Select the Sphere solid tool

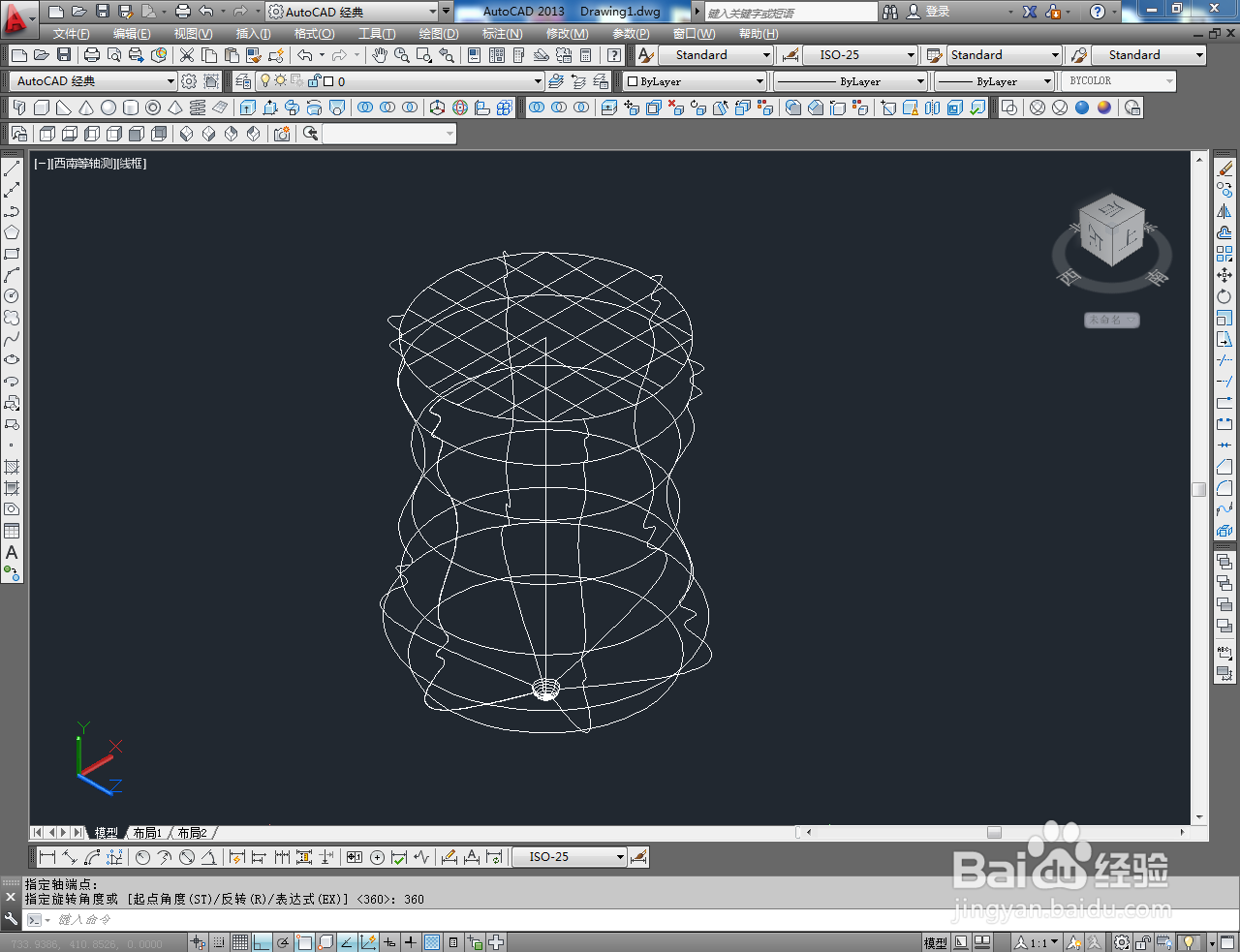(108, 107)
